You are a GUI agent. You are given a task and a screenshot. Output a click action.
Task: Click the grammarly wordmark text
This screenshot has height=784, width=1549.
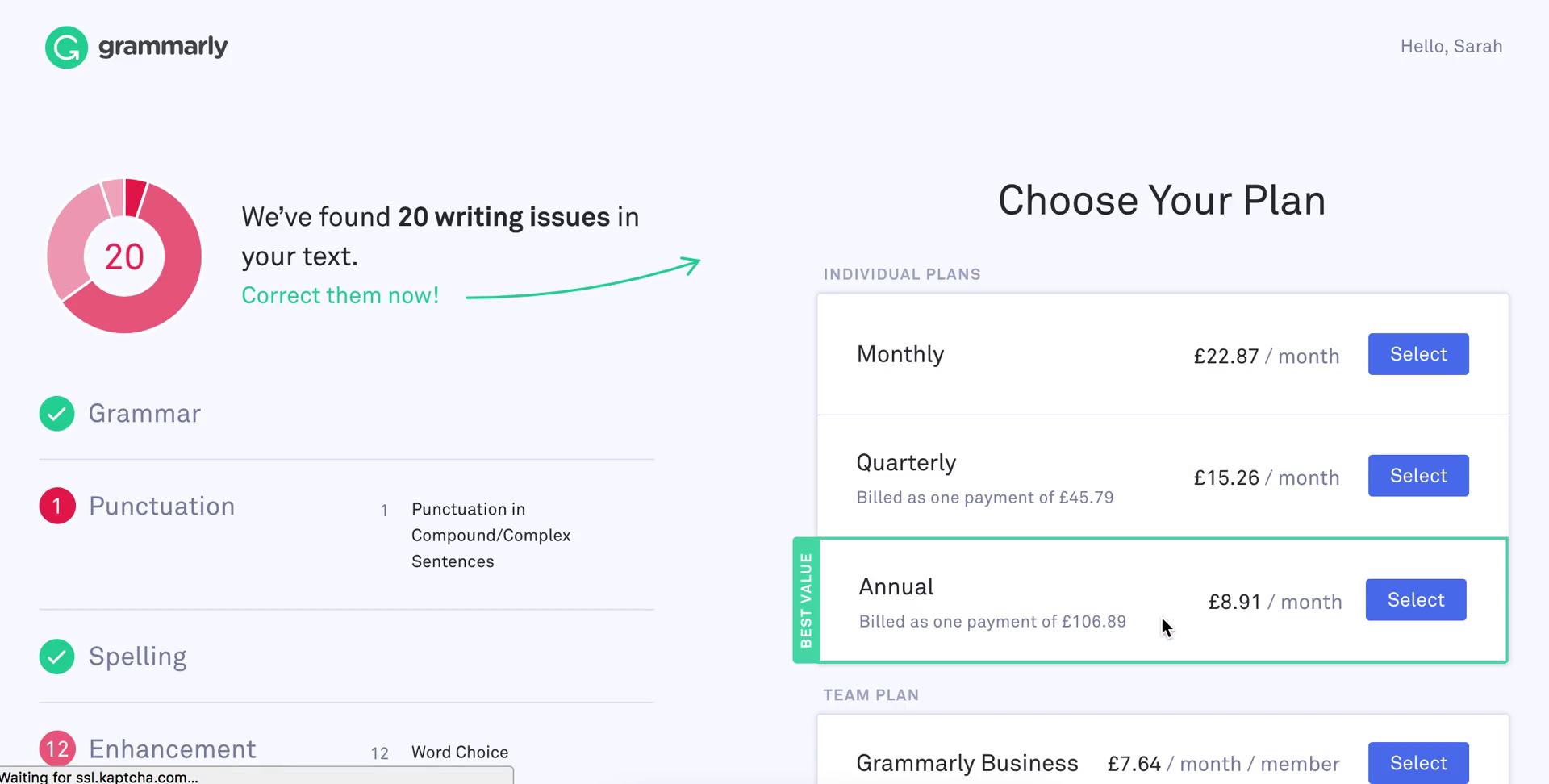pyautogui.click(x=163, y=47)
